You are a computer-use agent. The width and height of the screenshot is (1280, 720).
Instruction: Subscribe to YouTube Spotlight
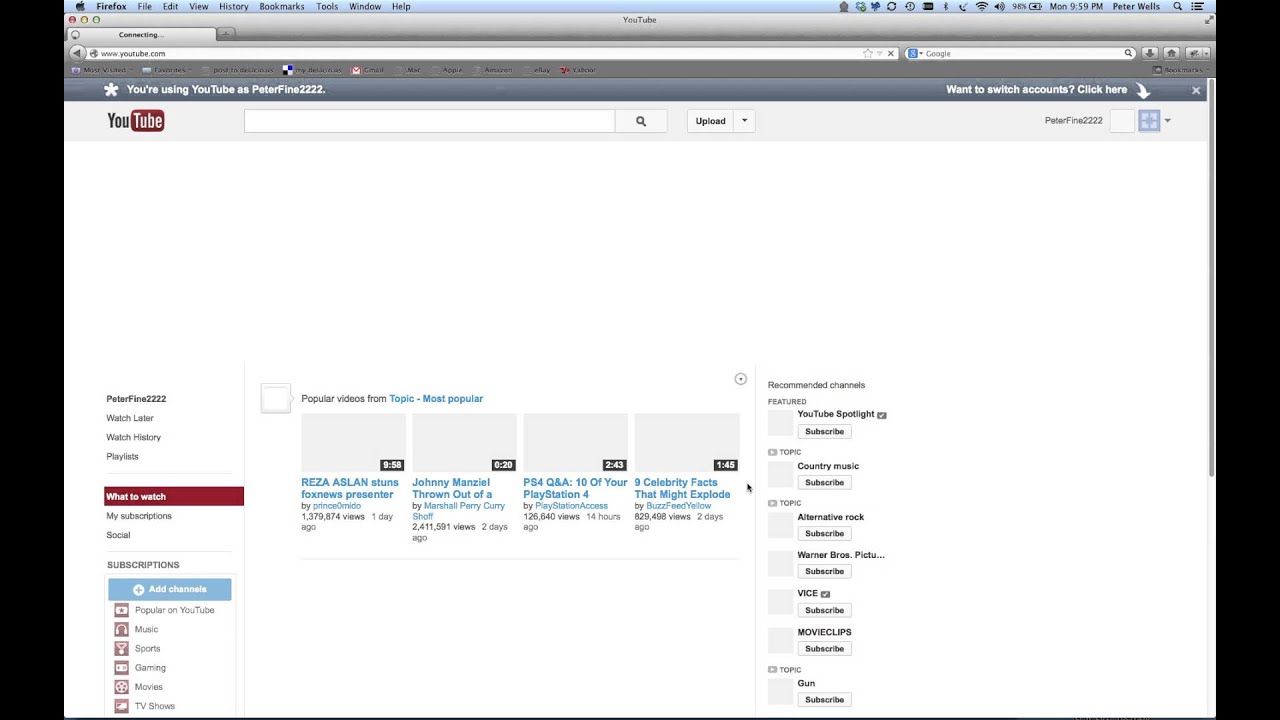pyautogui.click(x=824, y=432)
